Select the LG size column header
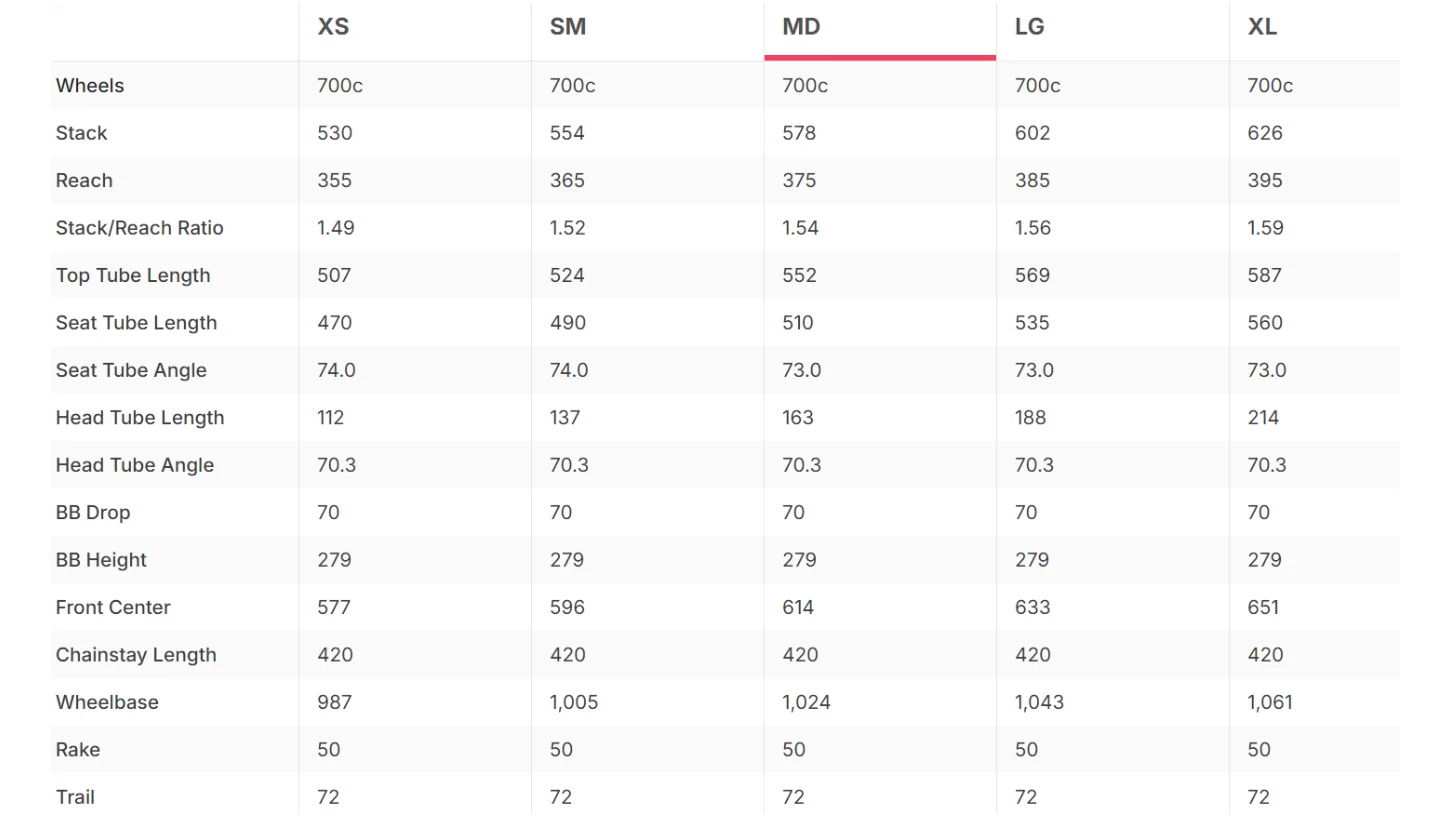The height and width of the screenshot is (816, 1450). pos(1029,27)
